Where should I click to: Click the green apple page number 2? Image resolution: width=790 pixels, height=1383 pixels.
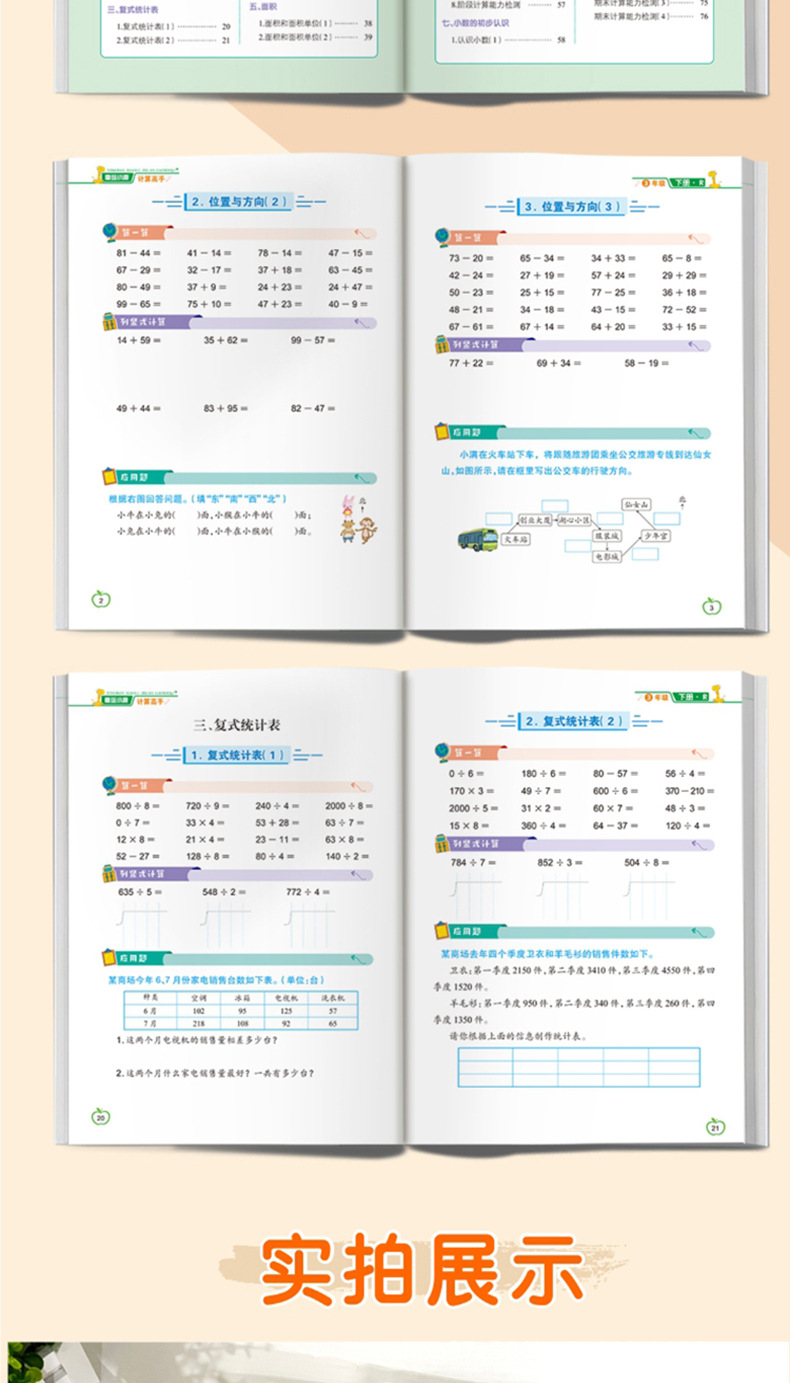101,600
